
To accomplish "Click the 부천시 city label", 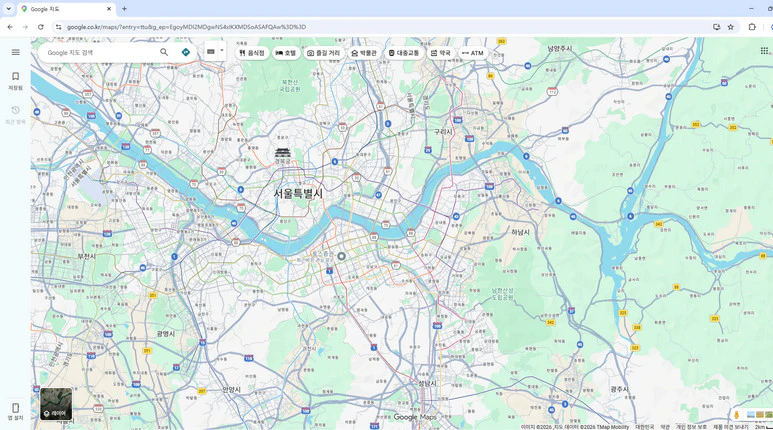I will coord(86,256).
